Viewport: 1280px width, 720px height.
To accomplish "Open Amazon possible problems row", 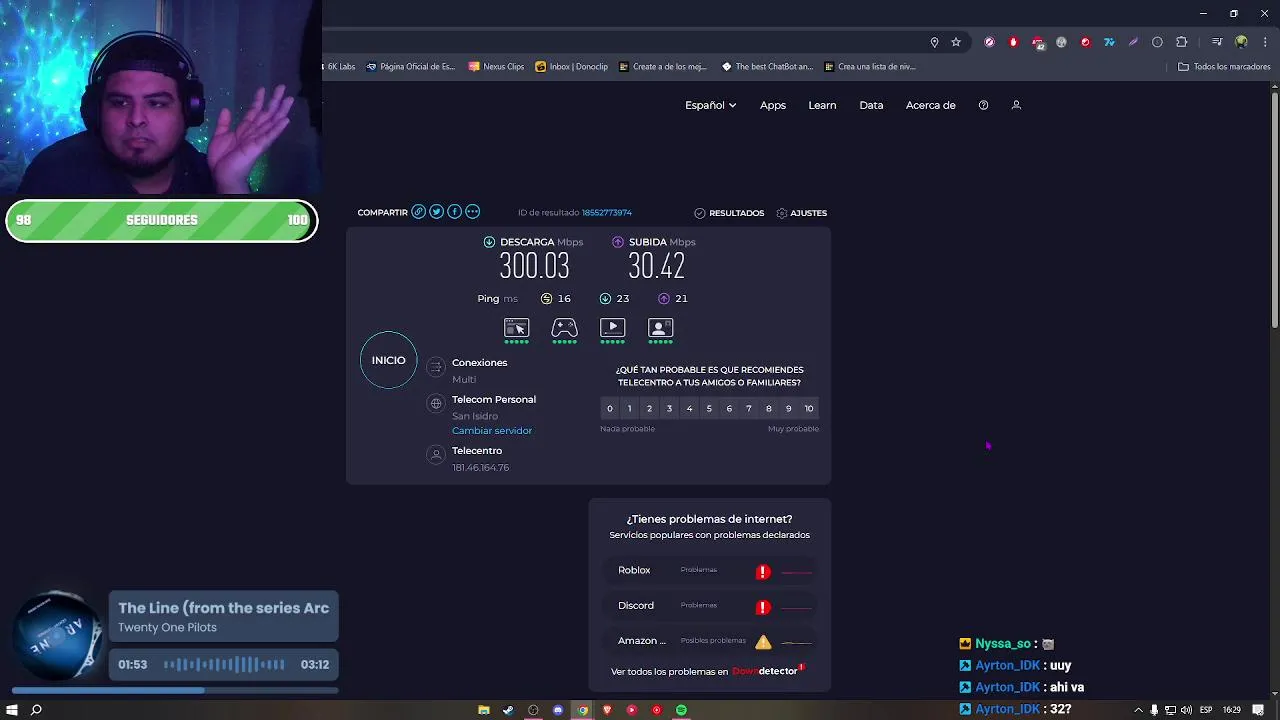I will pyautogui.click(x=710, y=641).
